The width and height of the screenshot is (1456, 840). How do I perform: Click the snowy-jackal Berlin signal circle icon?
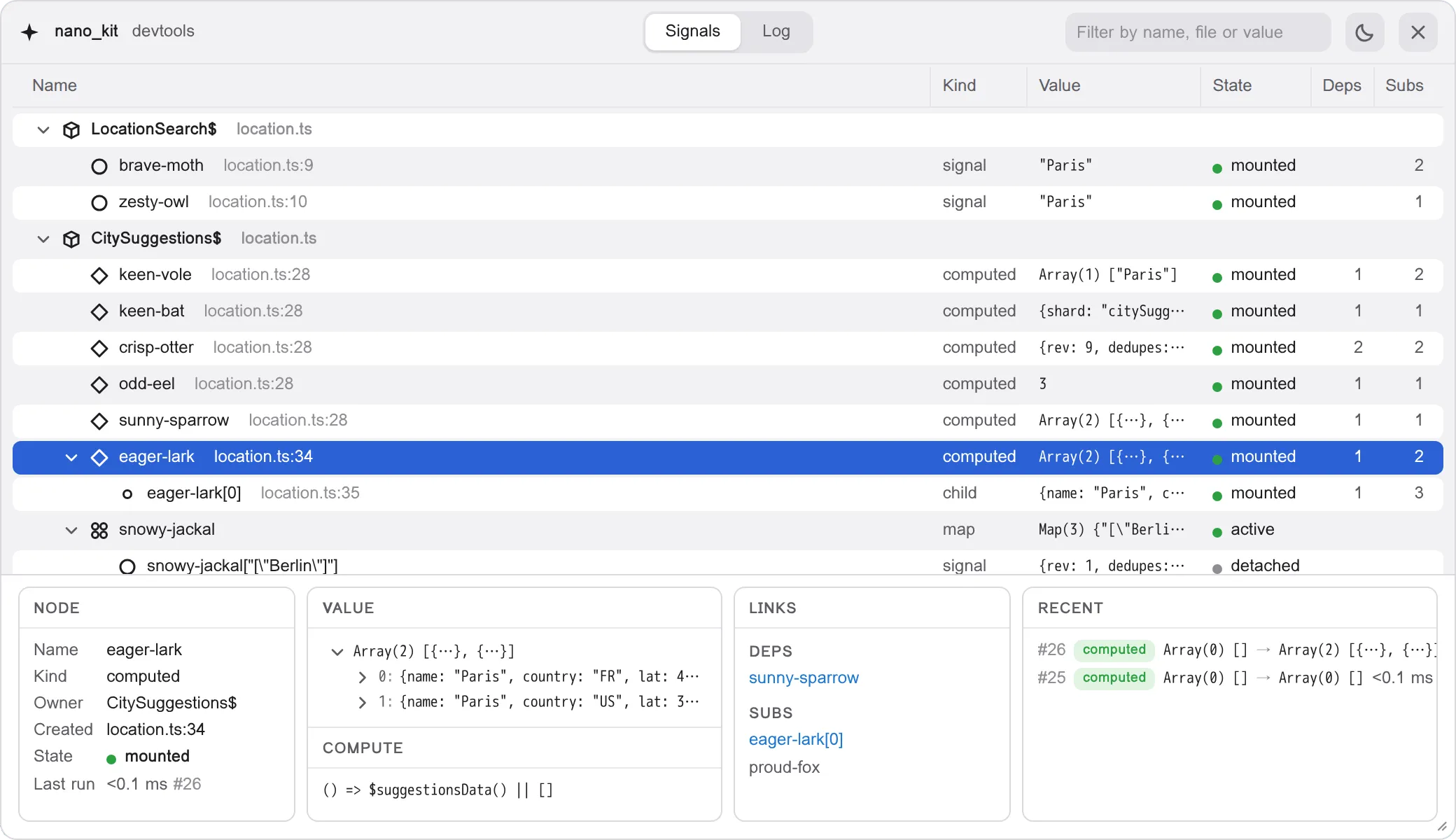[x=127, y=566]
